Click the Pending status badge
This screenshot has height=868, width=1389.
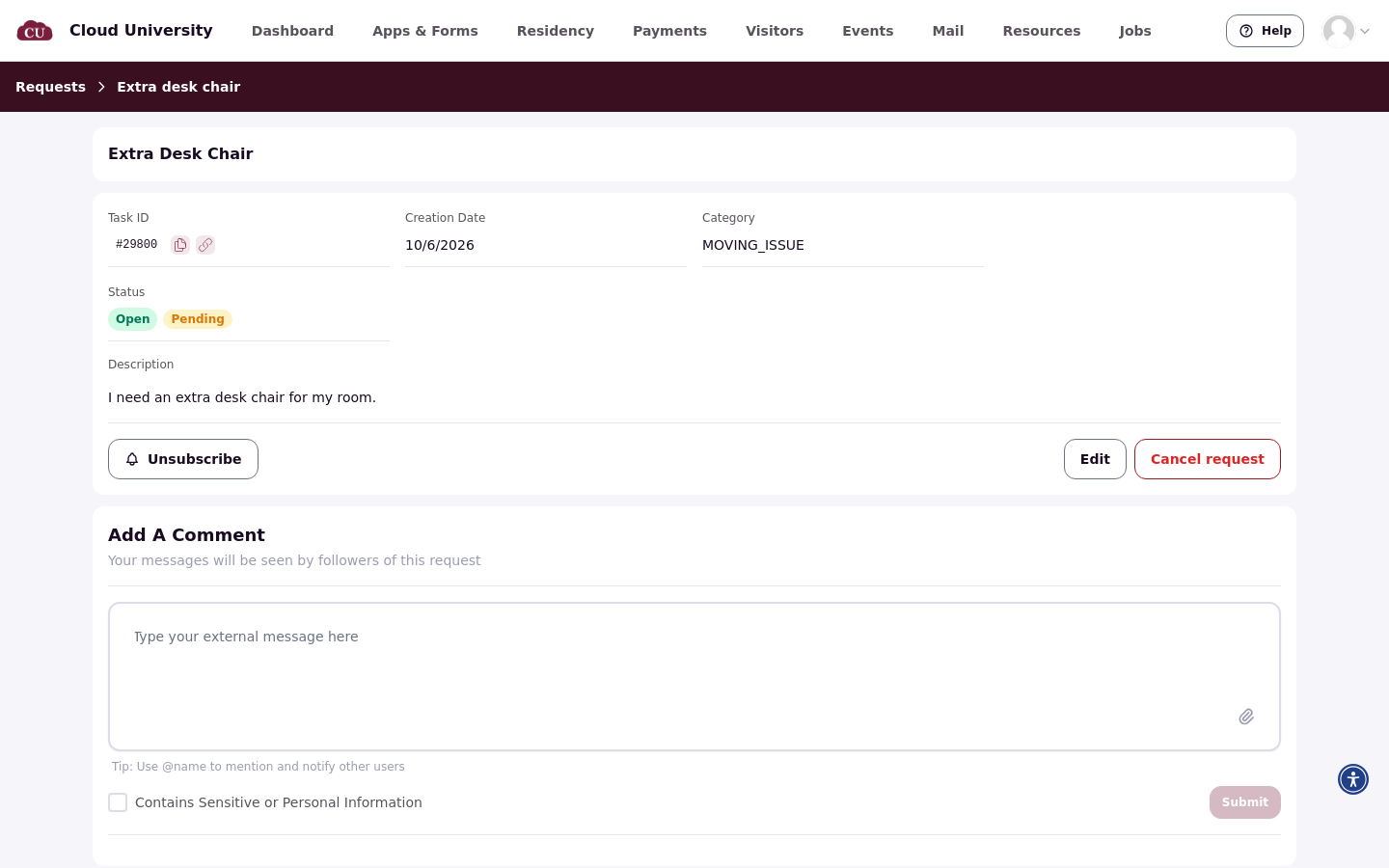coord(198,319)
